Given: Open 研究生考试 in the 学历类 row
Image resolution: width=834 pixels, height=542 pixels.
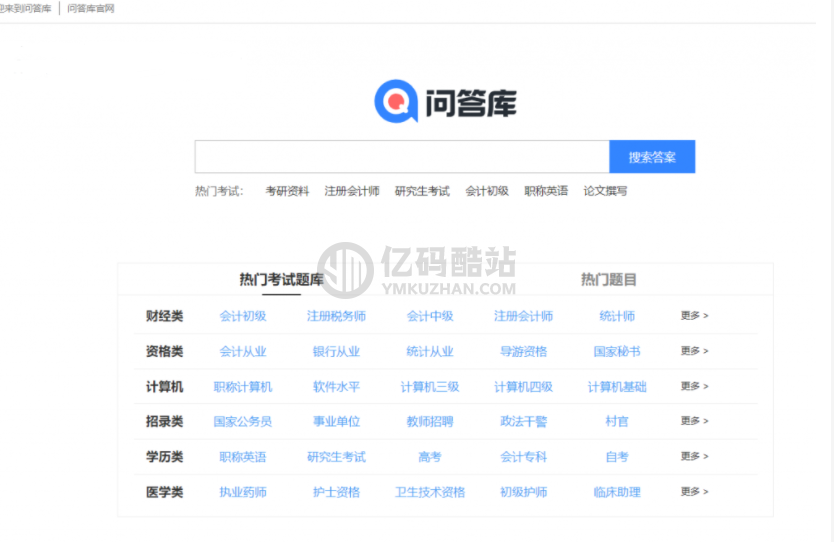Looking at the screenshot, I should [x=336, y=456].
